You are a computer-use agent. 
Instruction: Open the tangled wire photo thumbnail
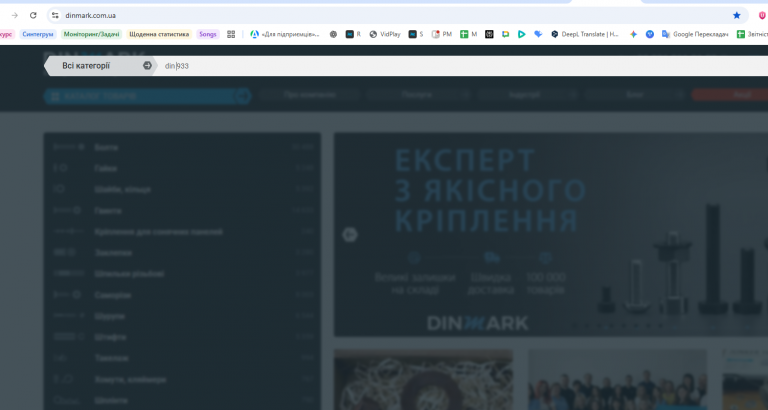(x=424, y=380)
